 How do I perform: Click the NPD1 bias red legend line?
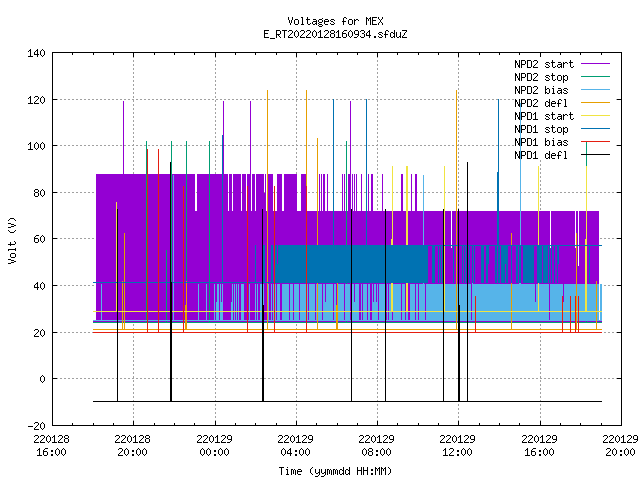[x=595, y=142]
